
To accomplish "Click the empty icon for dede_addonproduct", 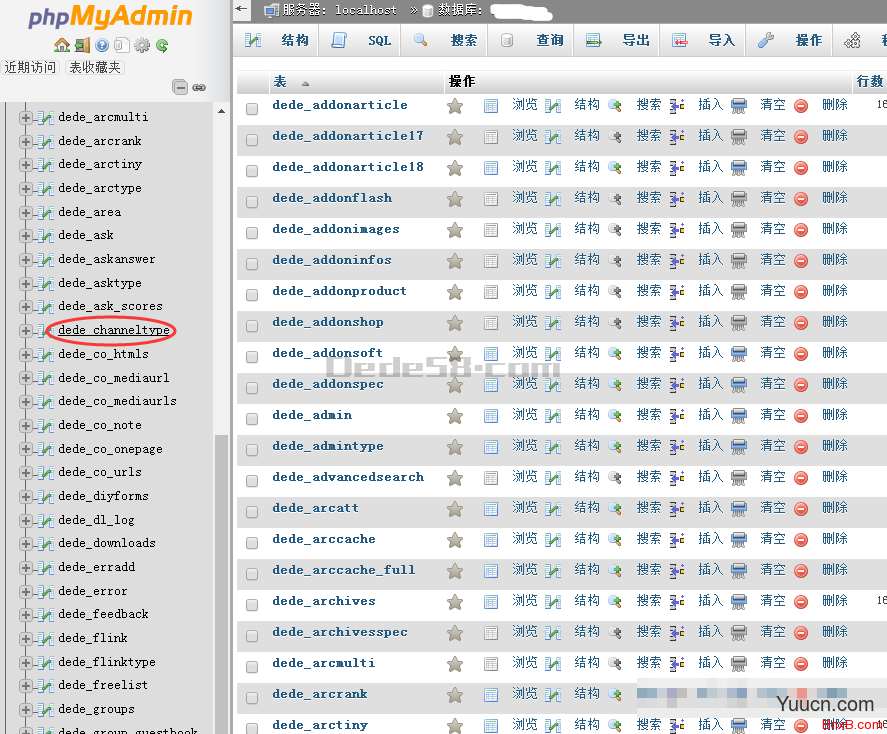I will coord(739,292).
